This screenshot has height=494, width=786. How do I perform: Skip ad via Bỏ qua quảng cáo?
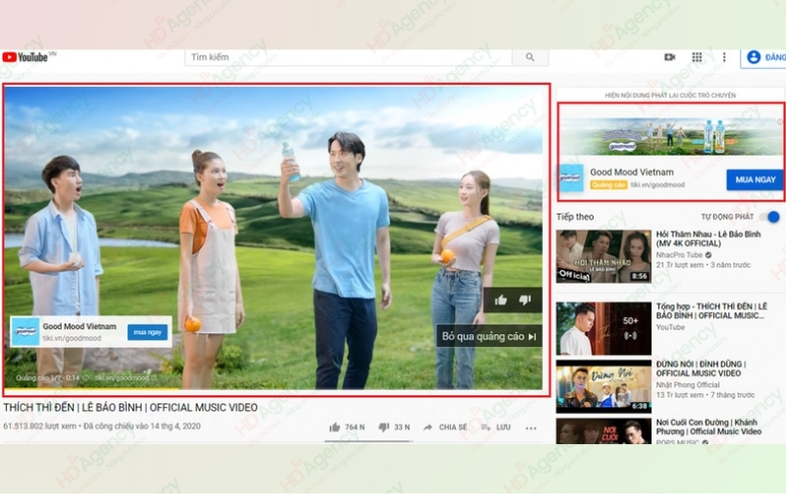(x=489, y=336)
